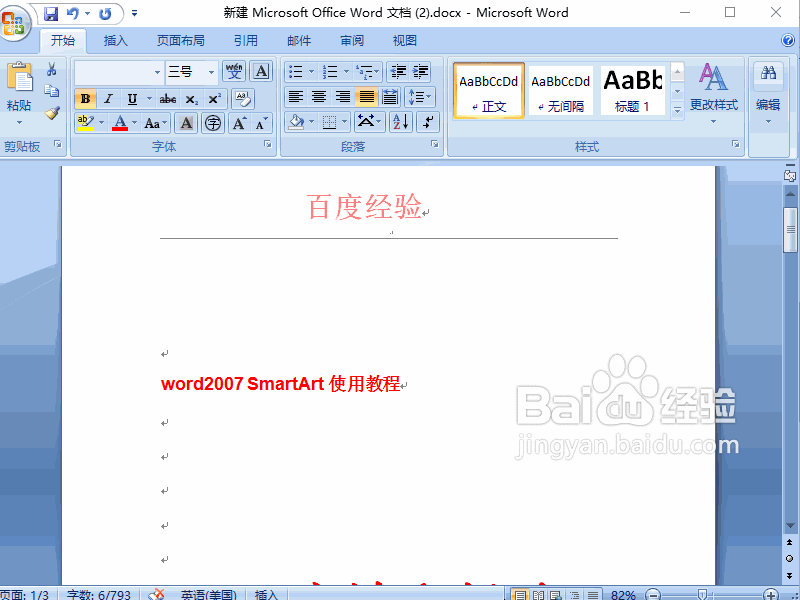Expand the styles gallery More arrow

678,110
